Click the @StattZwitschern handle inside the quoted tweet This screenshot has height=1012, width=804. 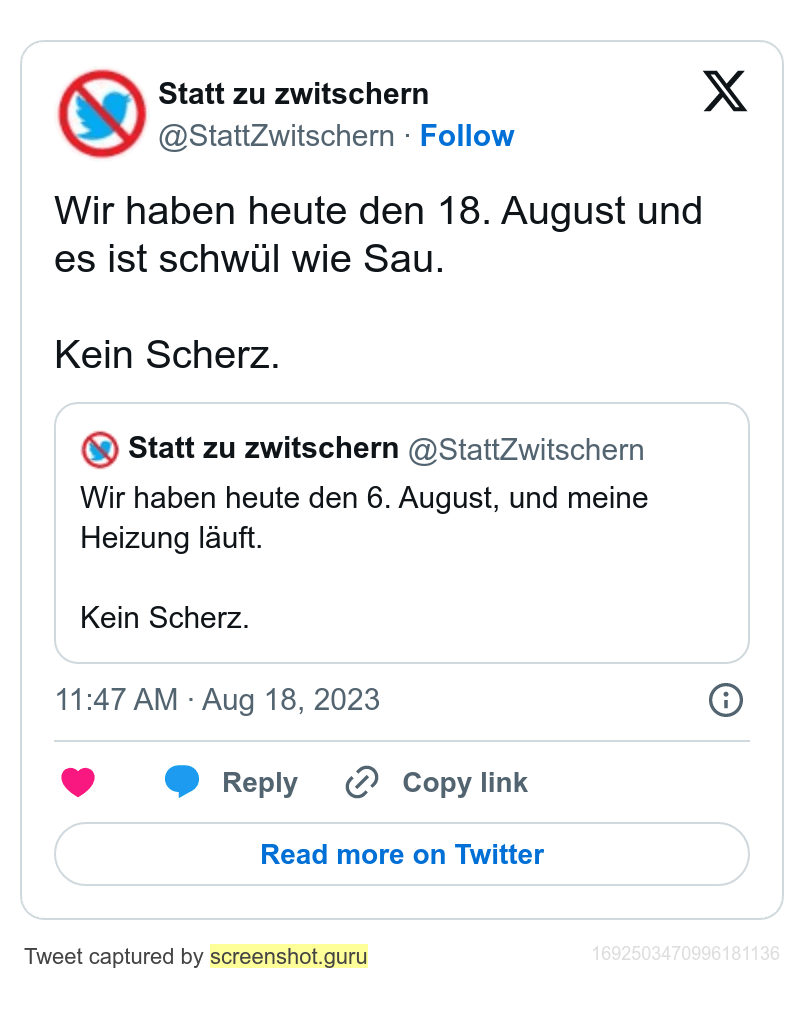526,450
